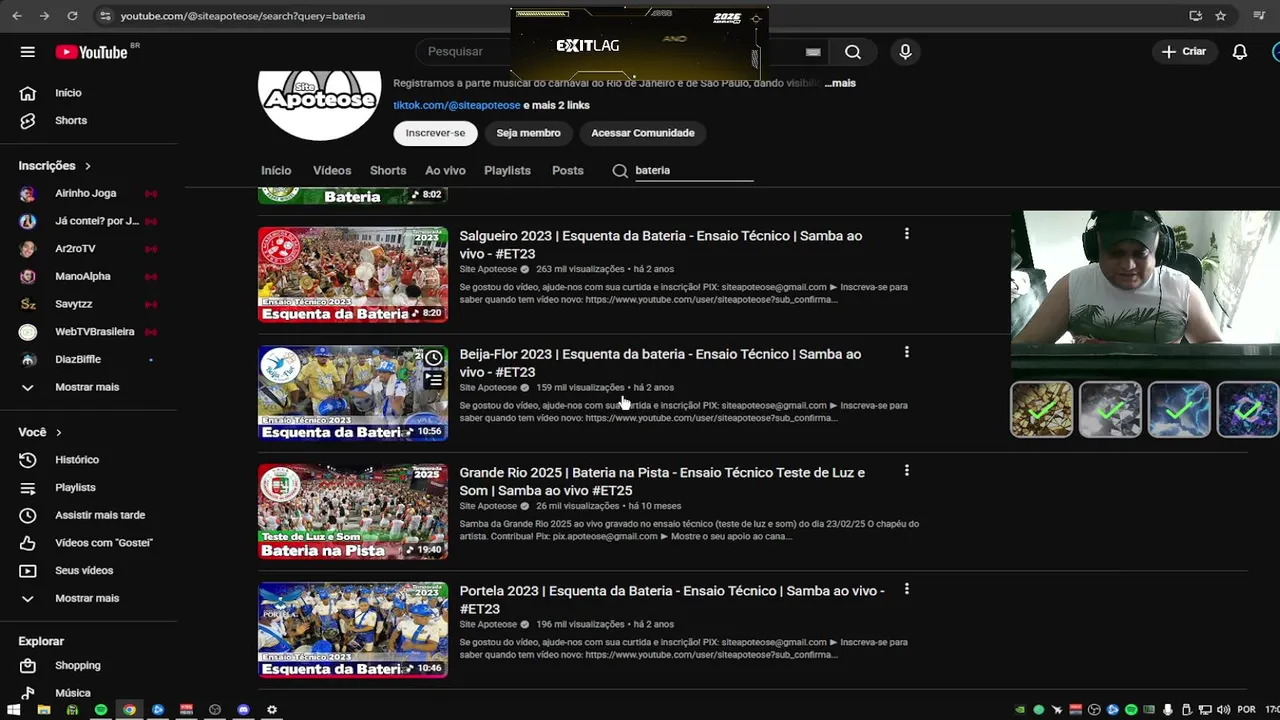Click the channel search magnifier icon
Image resolution: width=1280 pixels, height=720 pixels.
point(620,171)
